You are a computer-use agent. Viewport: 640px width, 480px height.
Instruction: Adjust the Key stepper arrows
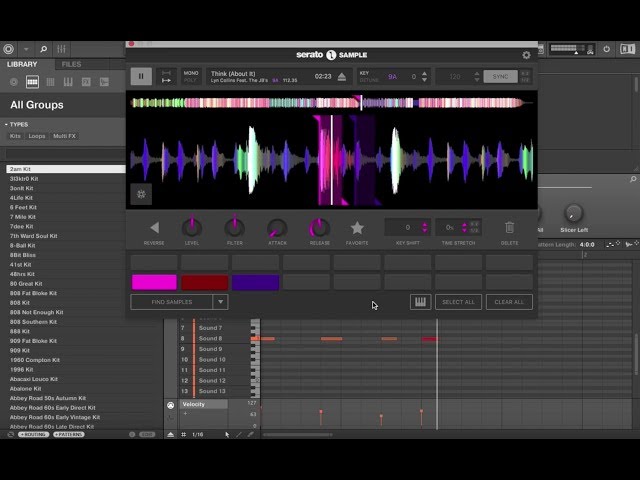424,76
